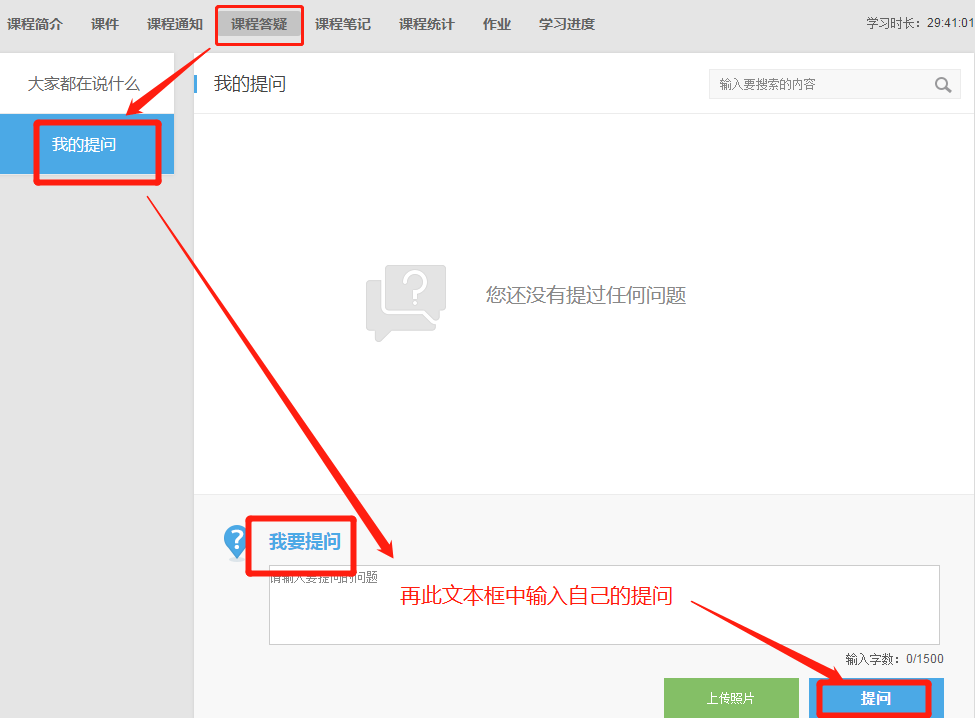
Task: Select the 课程答疑 tab
Action: coord(259,24)
